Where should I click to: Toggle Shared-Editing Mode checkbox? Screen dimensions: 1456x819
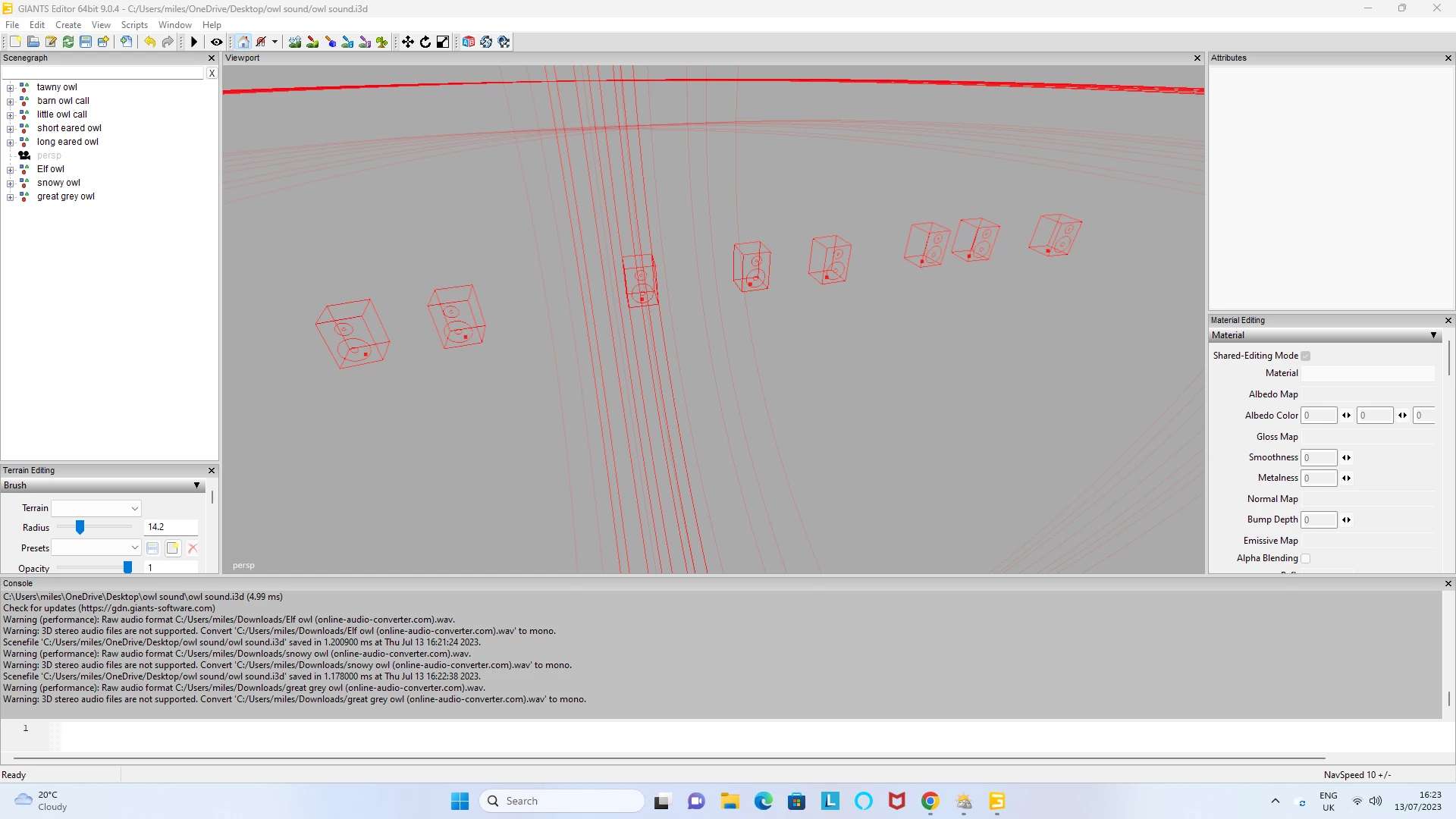coord(1306,356)
